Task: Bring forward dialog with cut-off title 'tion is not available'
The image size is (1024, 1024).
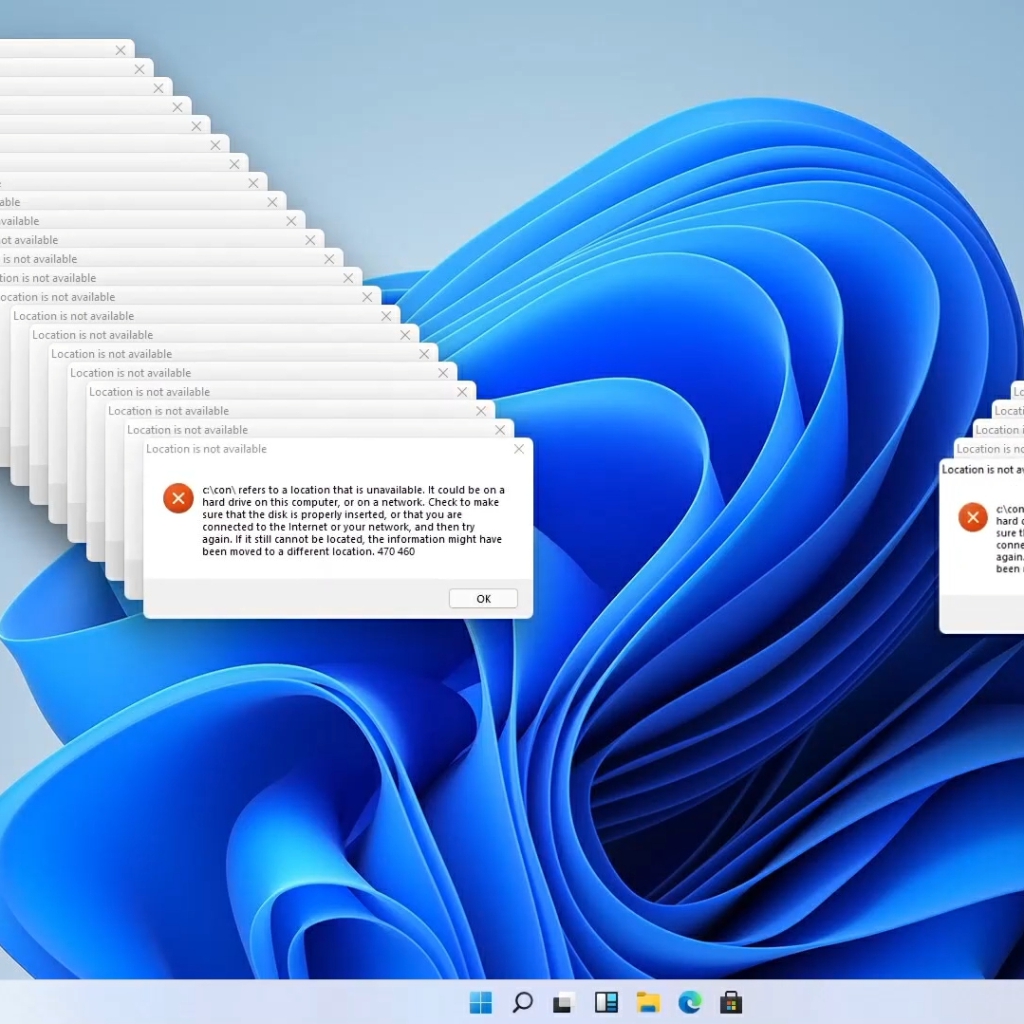Action: [48, 278]
